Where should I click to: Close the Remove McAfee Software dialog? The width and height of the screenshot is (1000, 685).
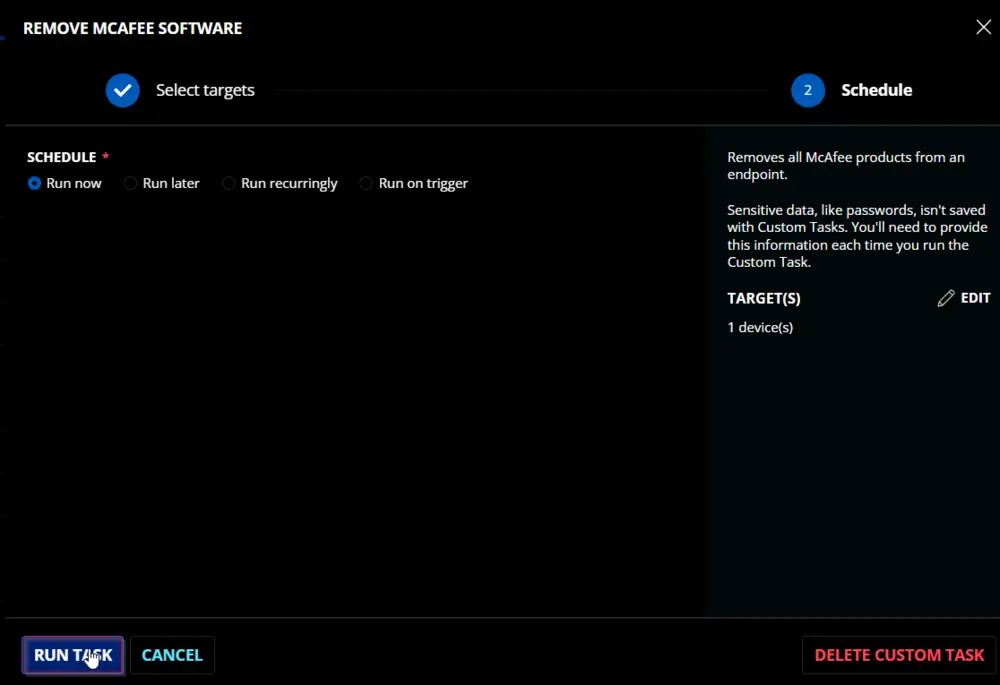coord(983,27)
